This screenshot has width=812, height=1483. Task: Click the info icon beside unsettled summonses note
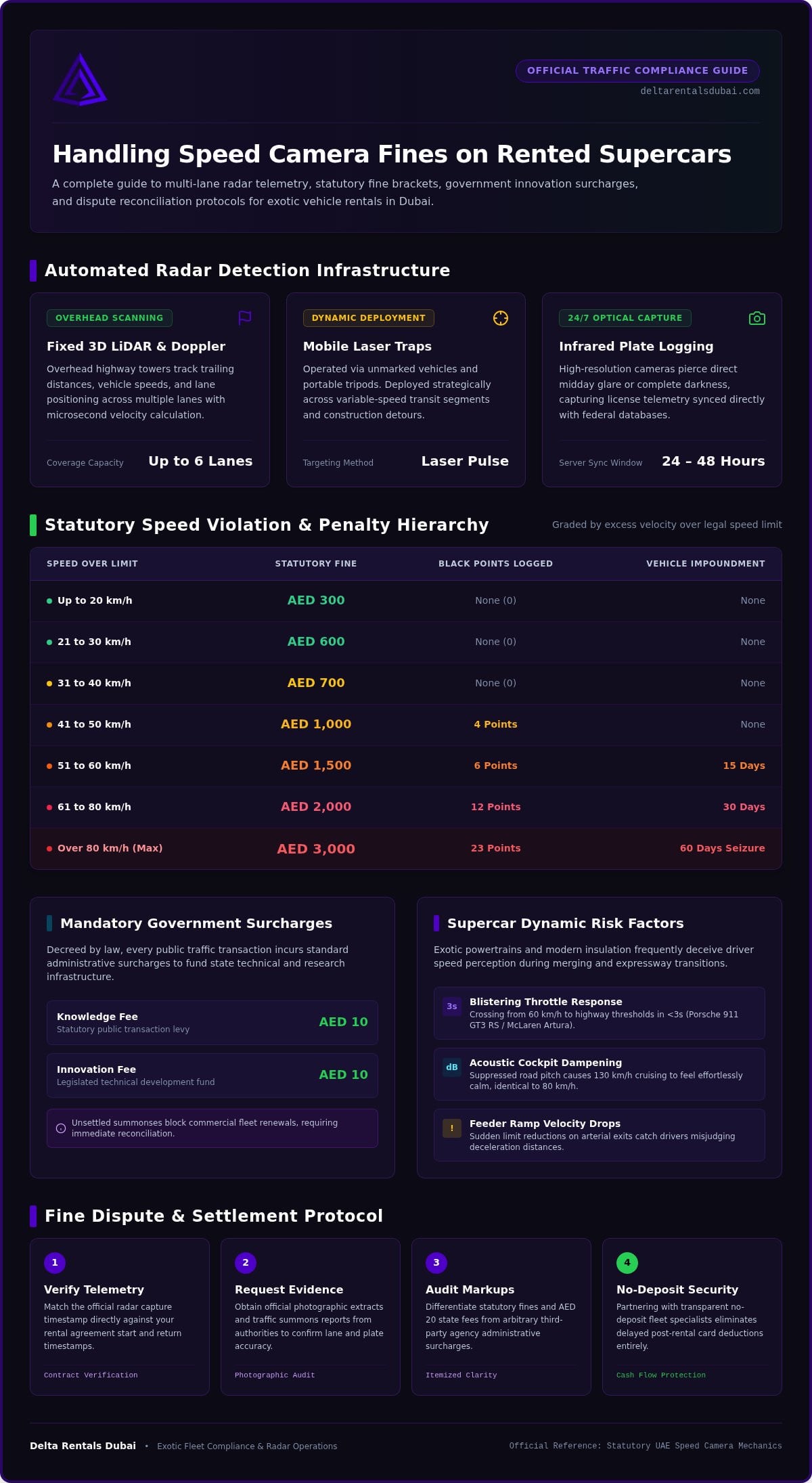click(61, 1128)
